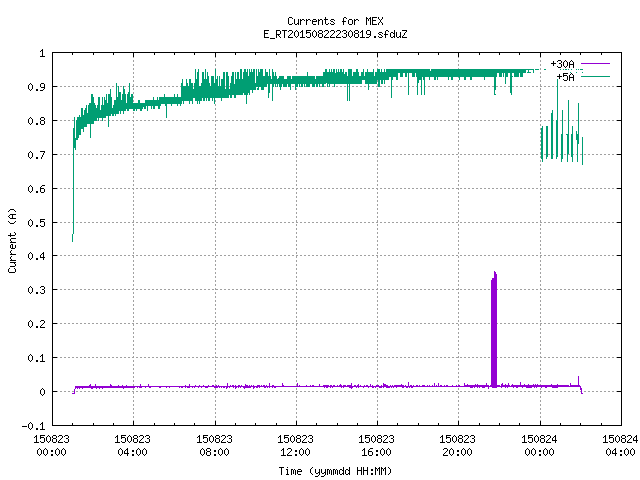Image resolution: width=640 pixels, height=480 pixels.
Task: Click the x-axis tick 150824 00:00
Action: coord(540,446)
